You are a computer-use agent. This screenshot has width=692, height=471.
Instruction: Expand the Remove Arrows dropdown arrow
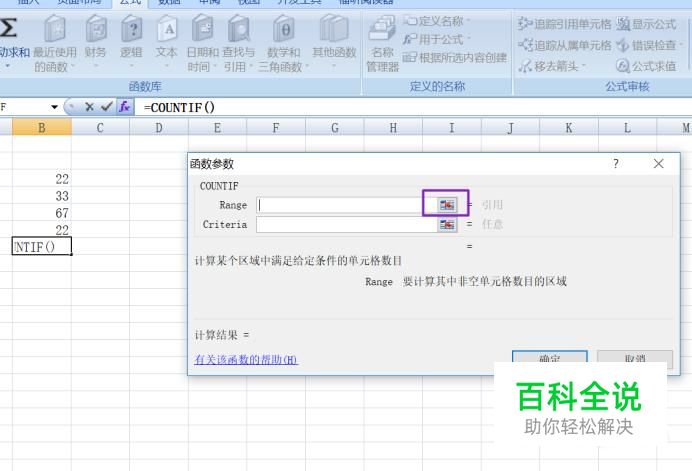tap(583, 66)
